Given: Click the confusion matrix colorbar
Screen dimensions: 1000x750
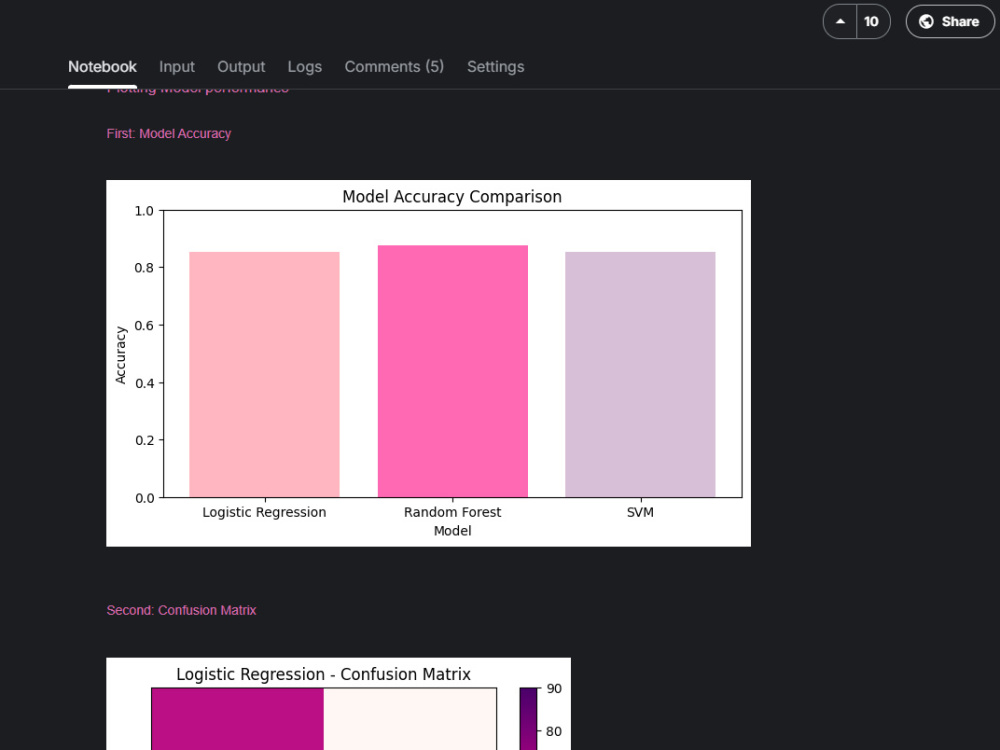Looking at the screenshot, I should (x=528, y=719).
